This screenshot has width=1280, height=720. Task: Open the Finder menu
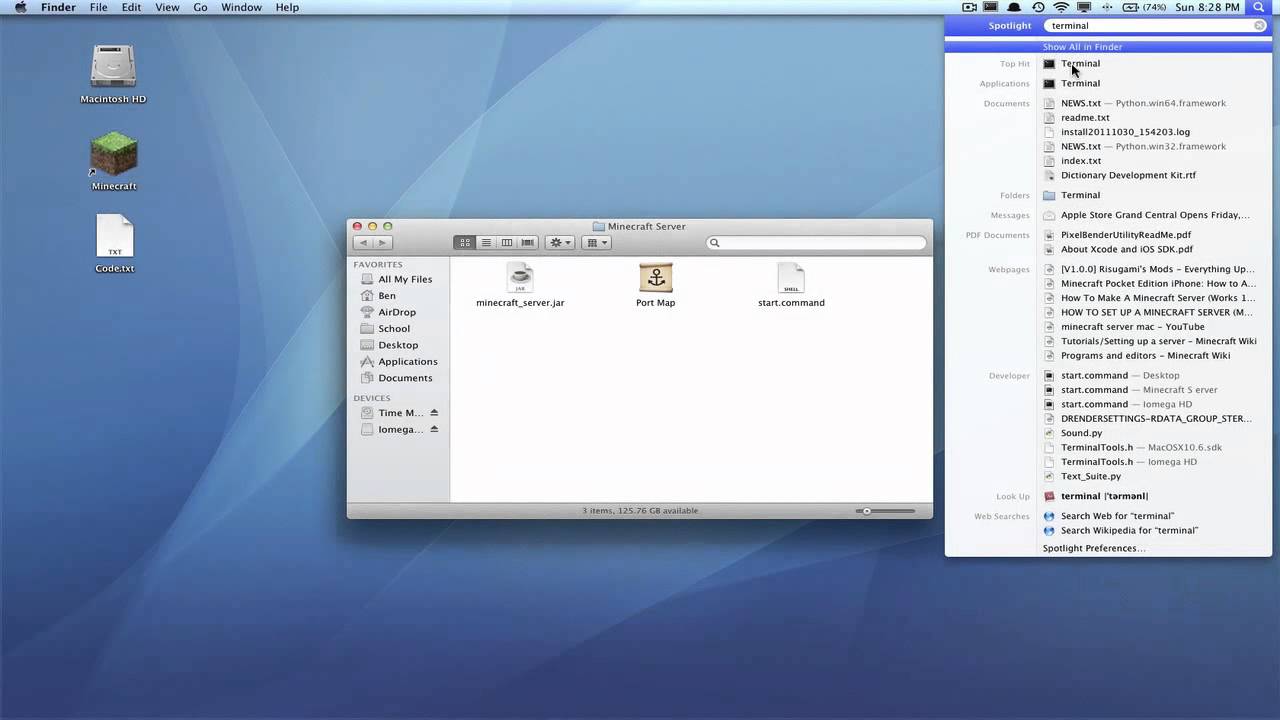tap(58, 7)
